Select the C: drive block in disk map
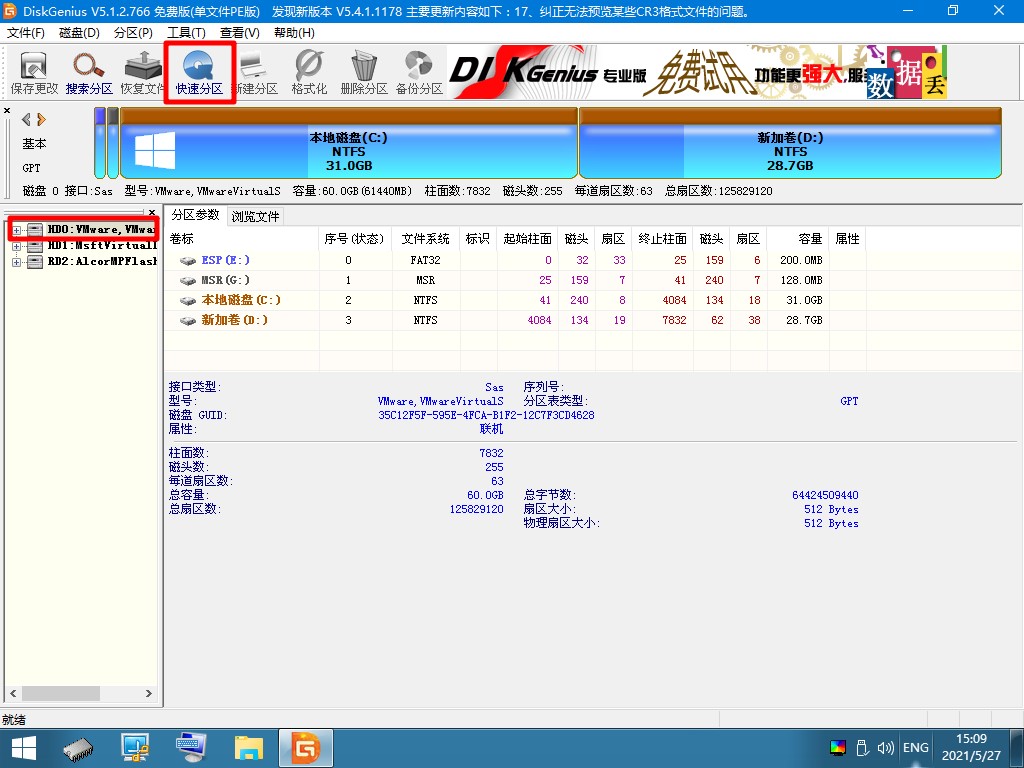The image size is (1024, 768). [349, 143]
